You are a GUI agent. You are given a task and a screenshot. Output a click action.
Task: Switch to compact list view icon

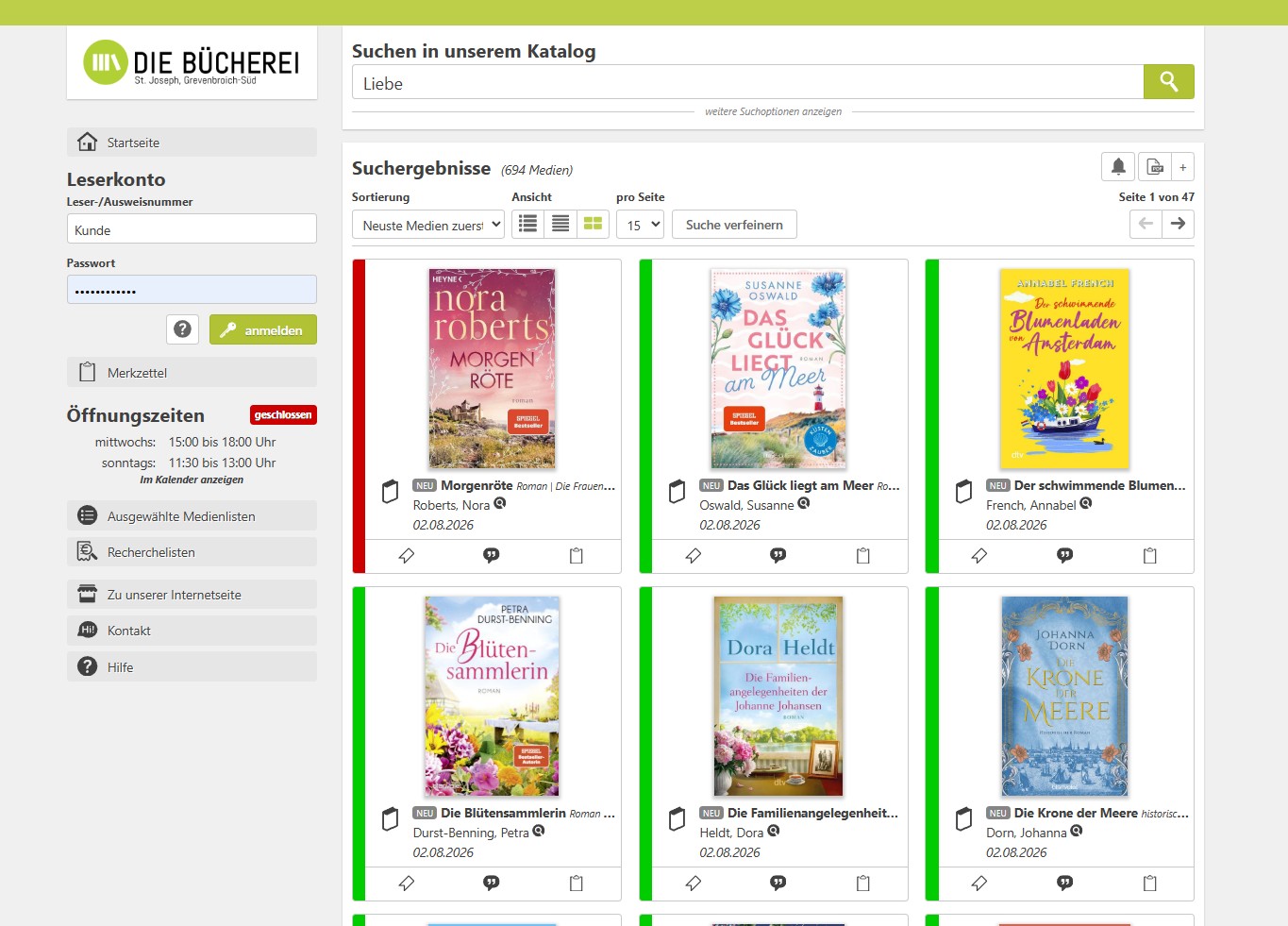click(x=560, y=225)
